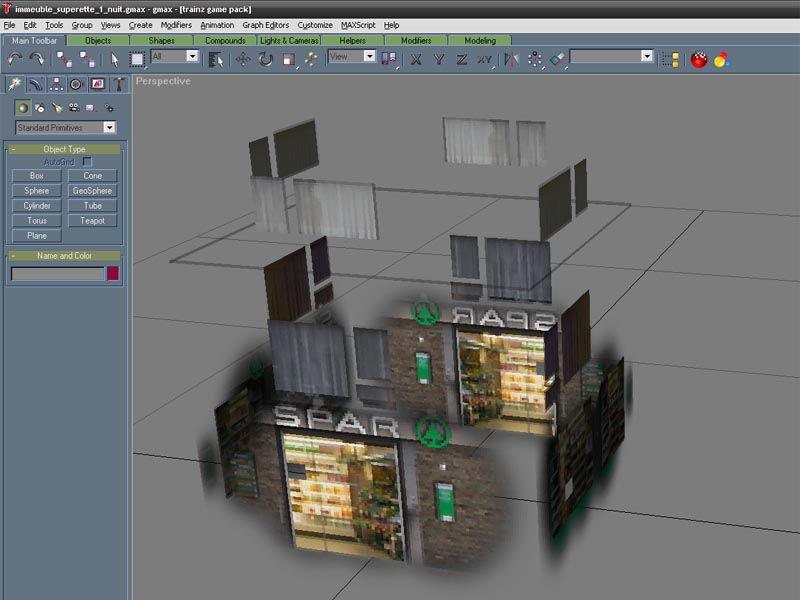Toggle restrict to Z axis constraint

point(462,59)
